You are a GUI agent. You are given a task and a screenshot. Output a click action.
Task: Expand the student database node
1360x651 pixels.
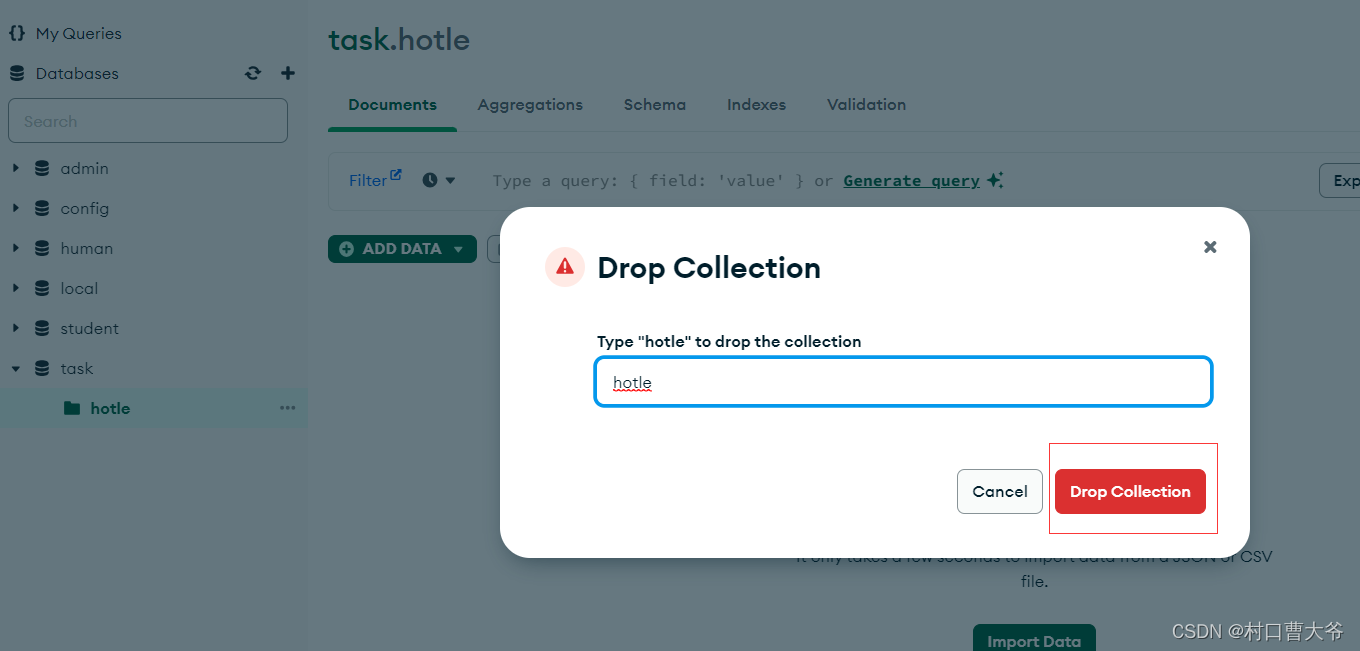[x=16, y=328]
